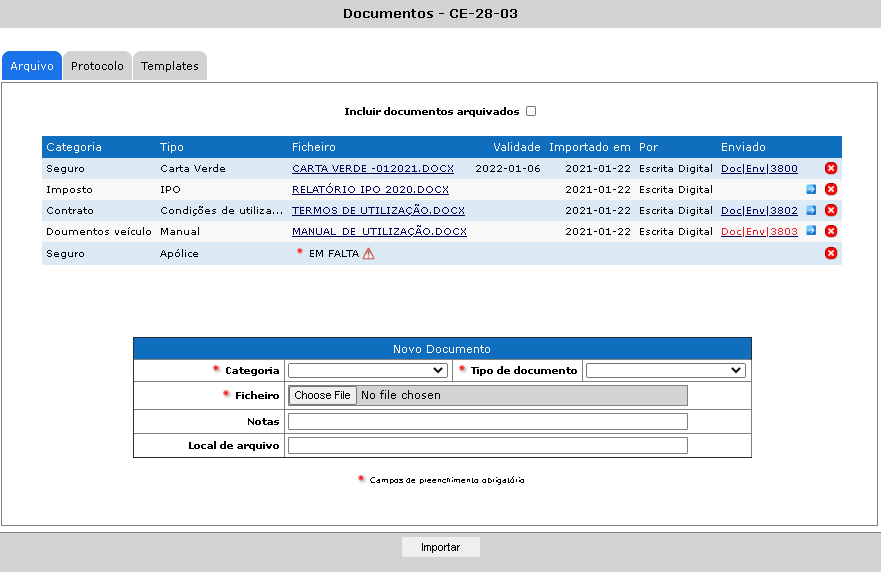Click blue send arrow for Manual row
The width and height of the screenshot is (881, 572).
click(811, 232)
